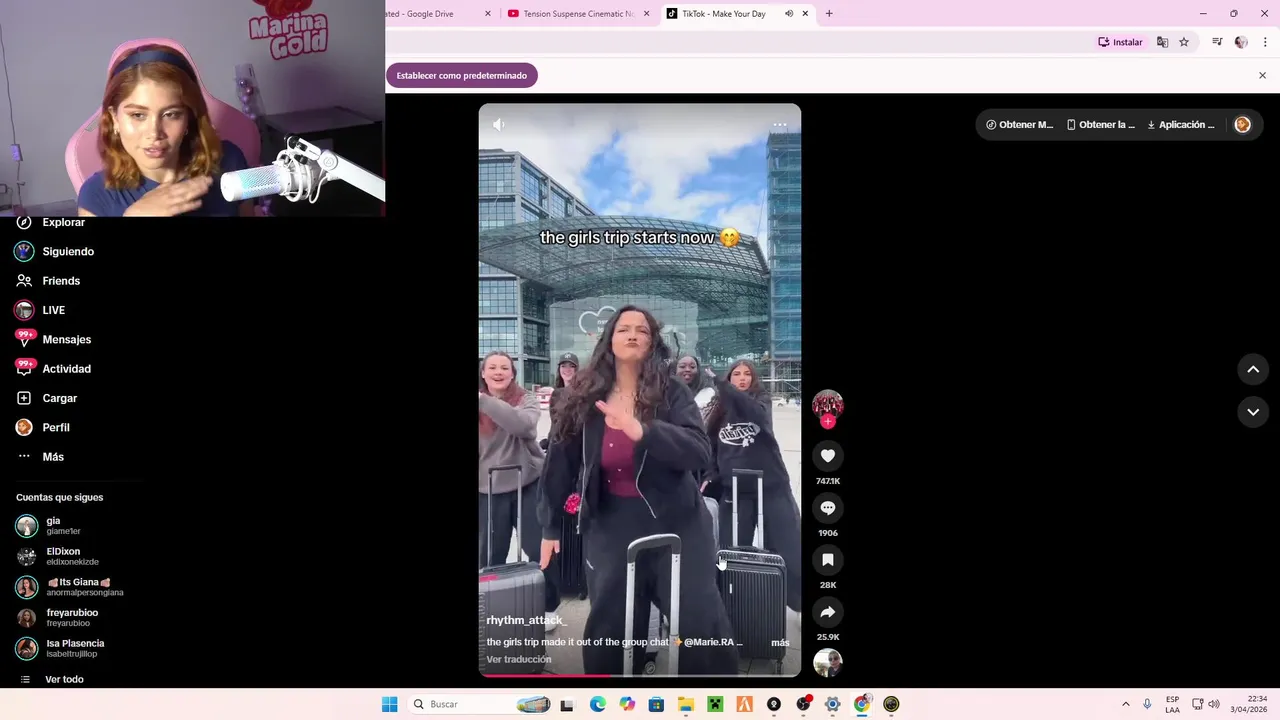Open OBS Studio with red badge
Image resolution: width=1280 pixels, height=720 pixels.
click(x=803, y=704)
